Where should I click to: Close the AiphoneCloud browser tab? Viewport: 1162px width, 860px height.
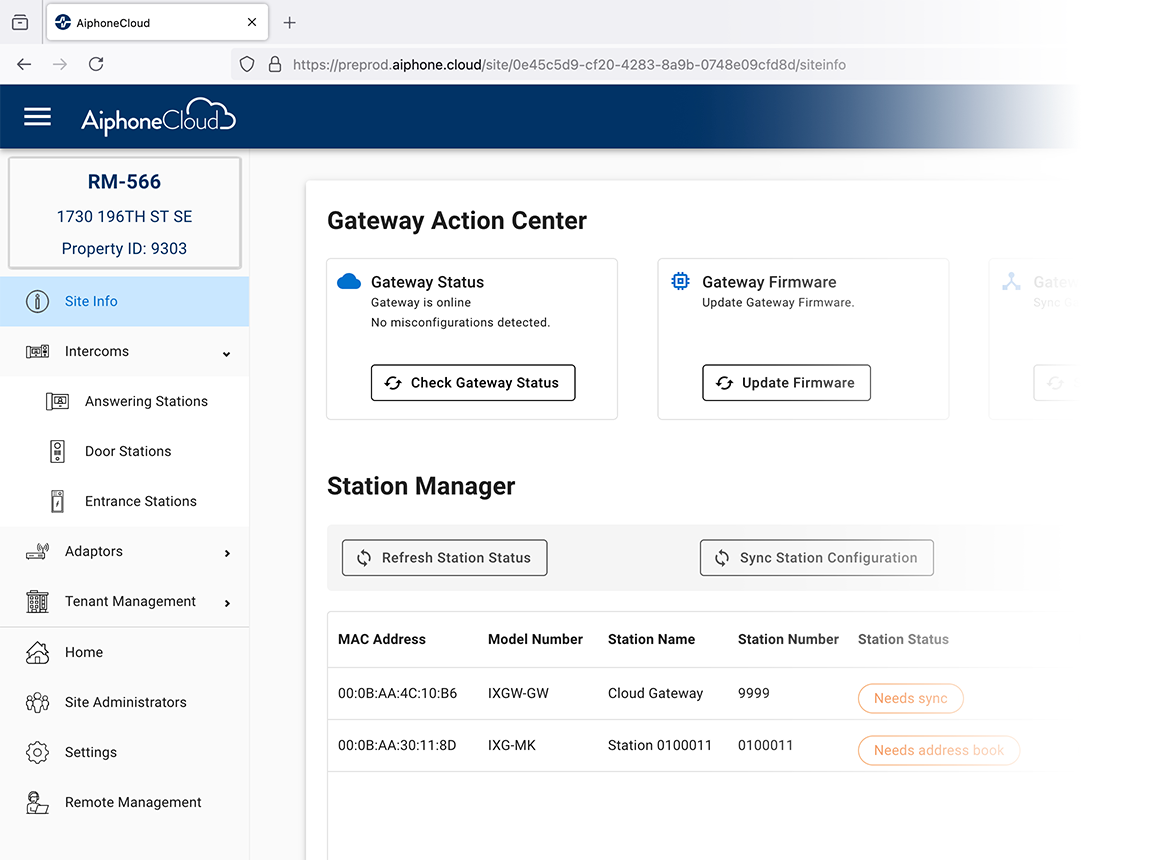(252, 22)
